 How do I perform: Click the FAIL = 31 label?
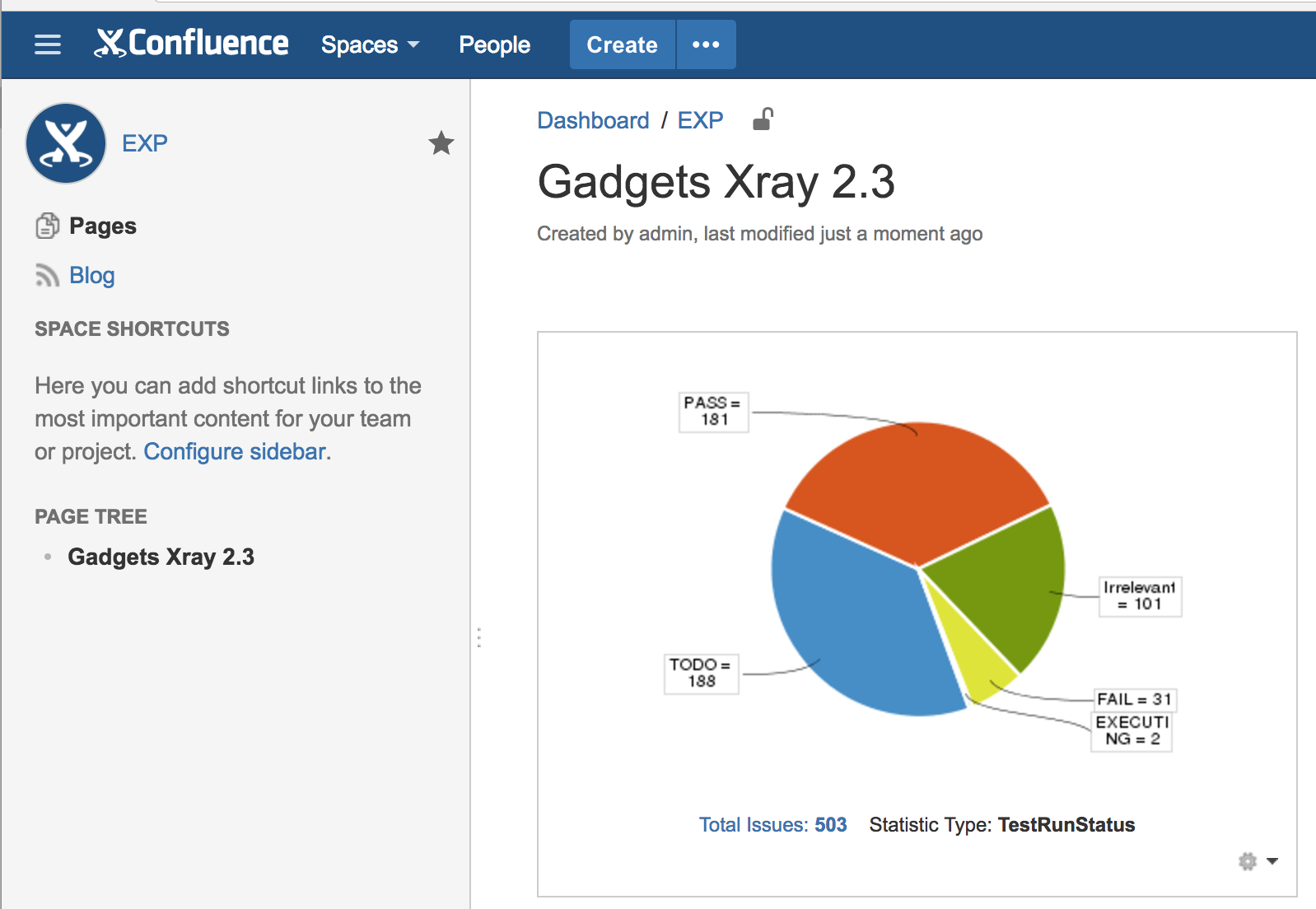pos(1135,699)
